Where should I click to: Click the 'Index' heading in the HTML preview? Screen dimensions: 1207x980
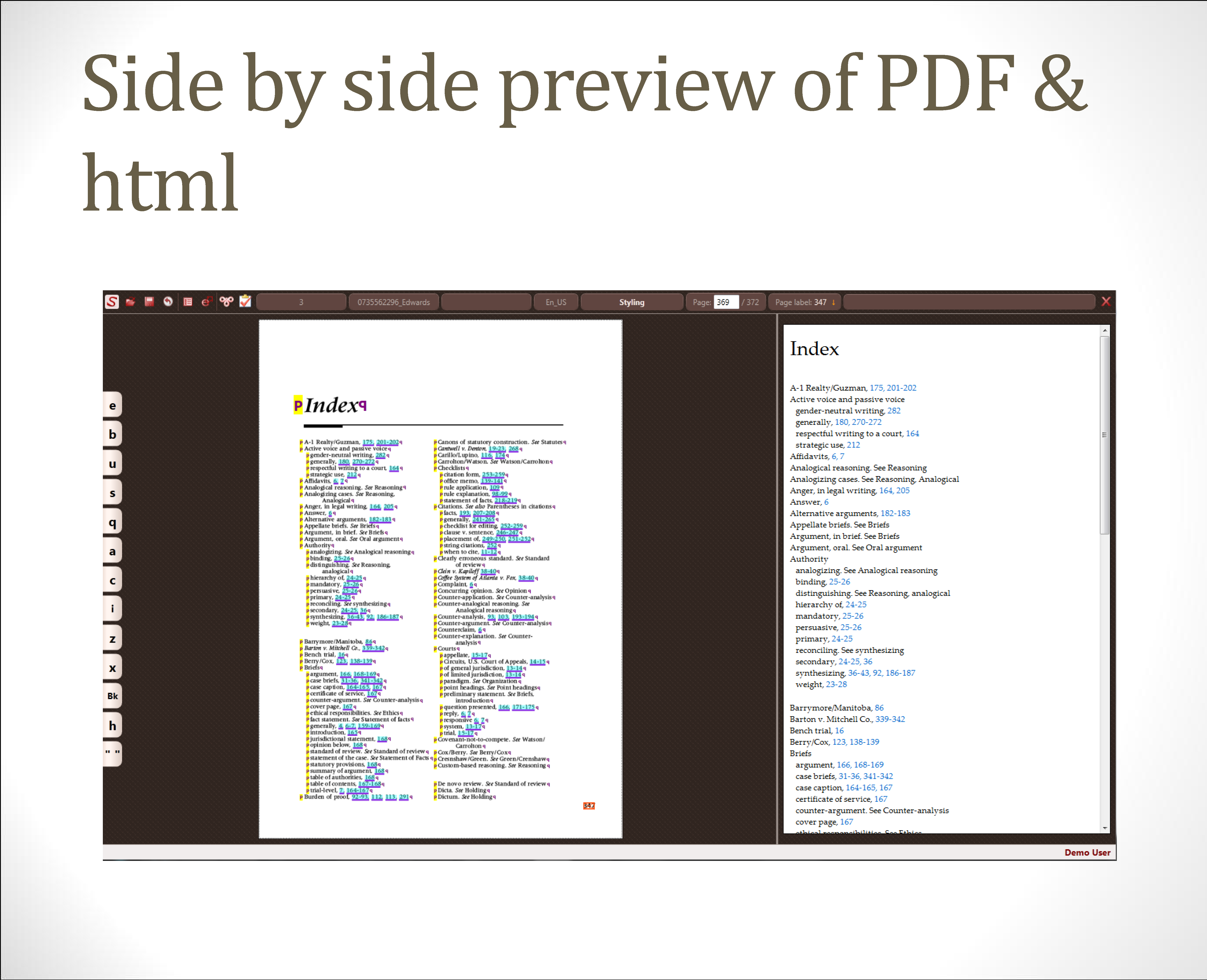coord(814,349)
